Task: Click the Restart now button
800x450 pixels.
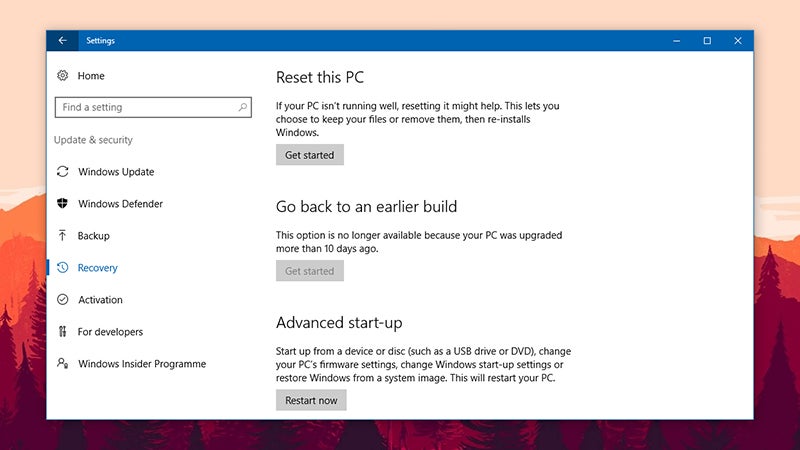Action: [x=311, y=400]
